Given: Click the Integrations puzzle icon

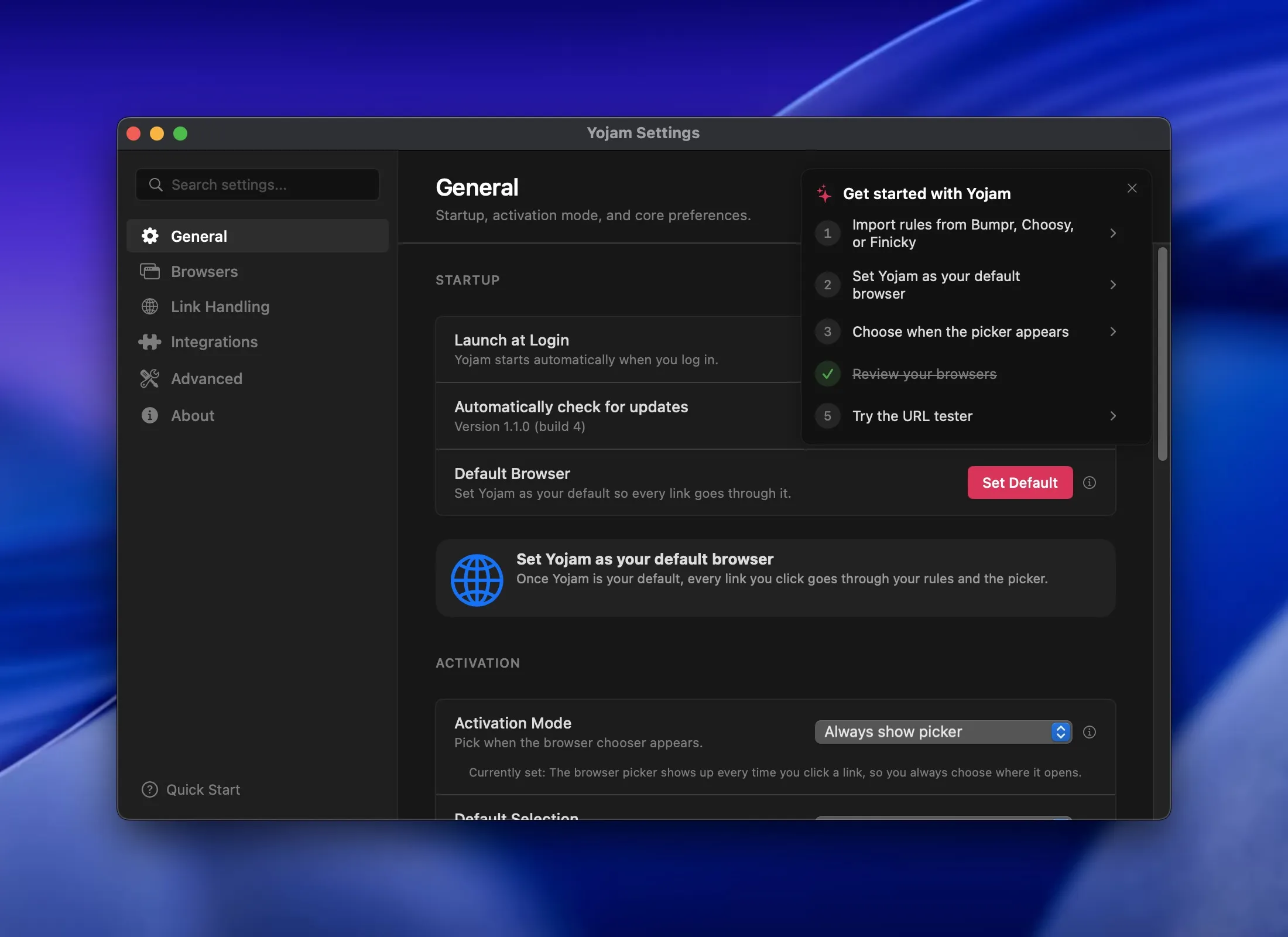Looking at the screenshot, I should point(150,341).
